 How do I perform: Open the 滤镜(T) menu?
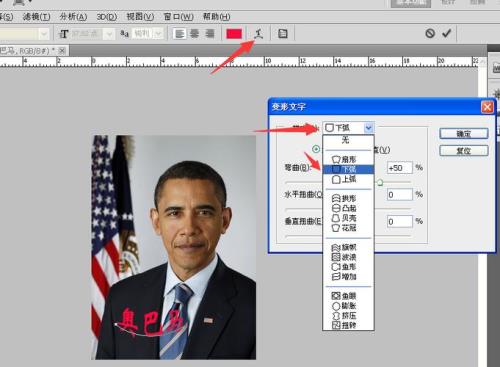pos(36,17)
